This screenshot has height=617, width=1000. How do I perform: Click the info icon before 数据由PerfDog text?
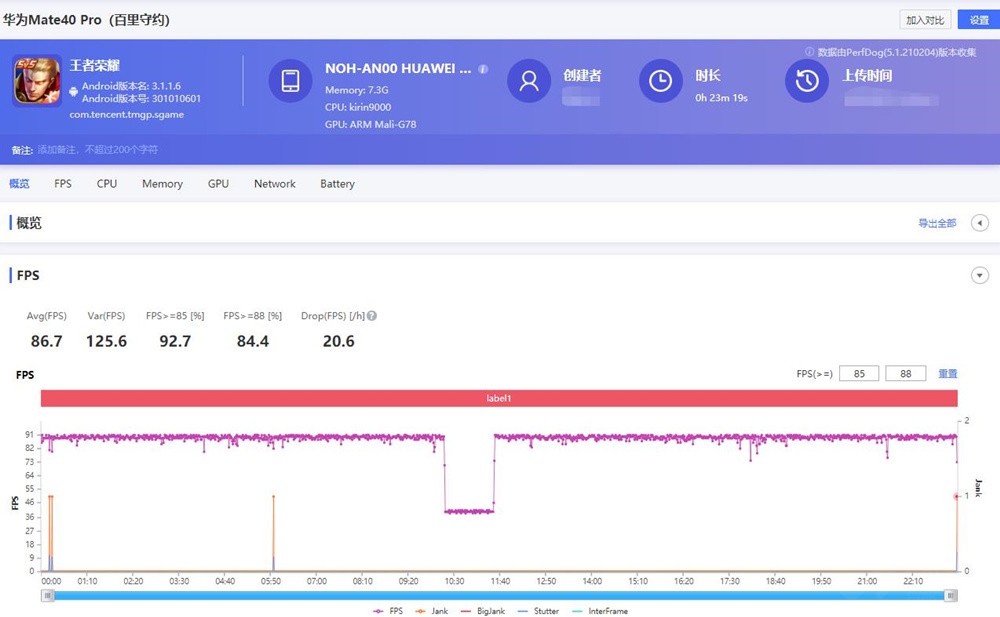(x=809, y=52)
